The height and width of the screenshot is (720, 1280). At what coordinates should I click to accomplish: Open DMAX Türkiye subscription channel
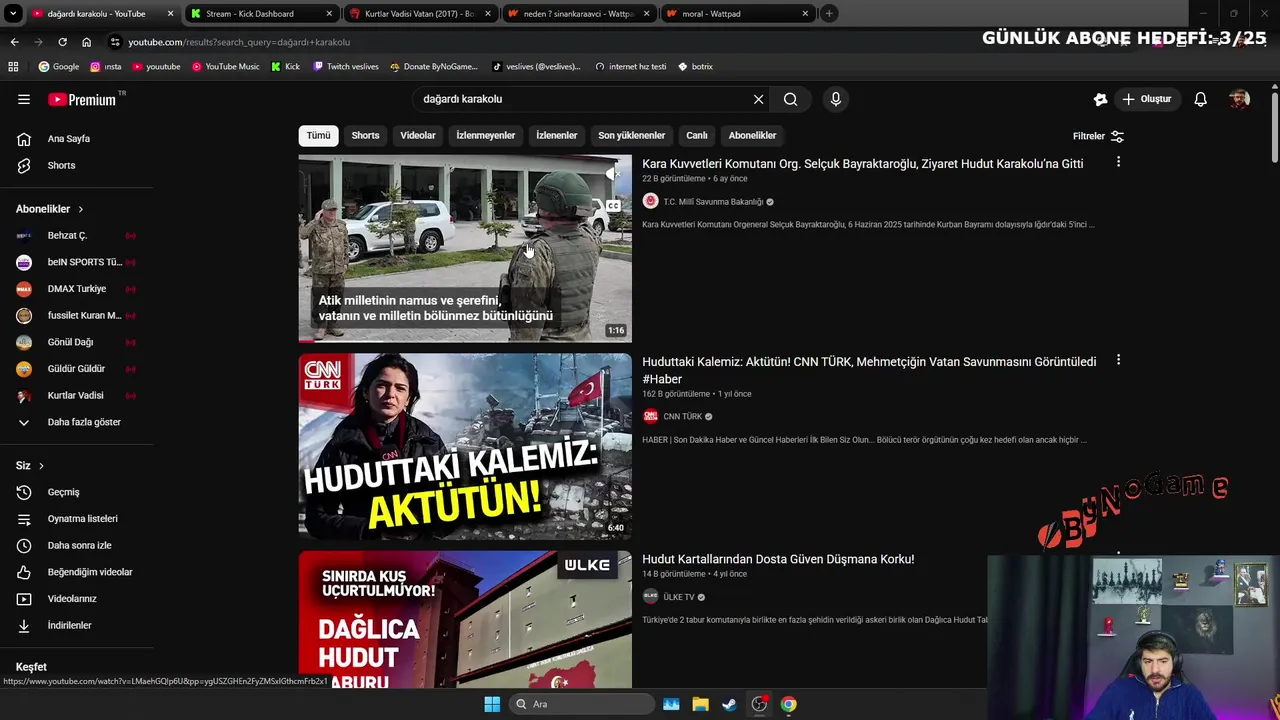click(x=76, y=289)
